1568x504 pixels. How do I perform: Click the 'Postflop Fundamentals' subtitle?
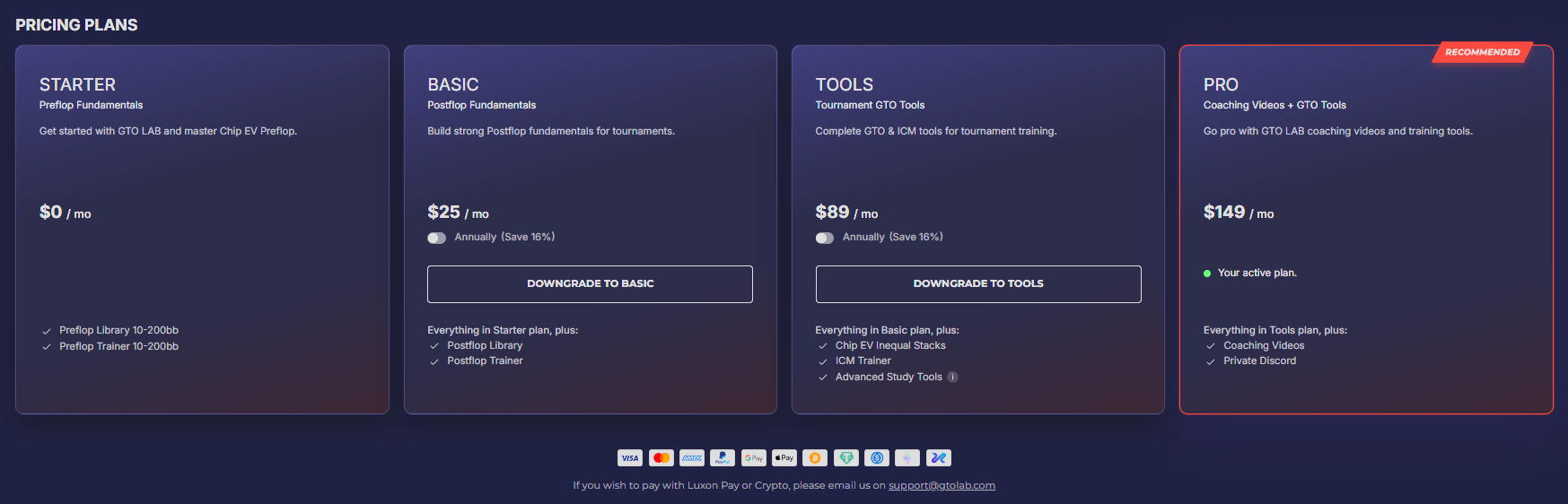point(481,105)
